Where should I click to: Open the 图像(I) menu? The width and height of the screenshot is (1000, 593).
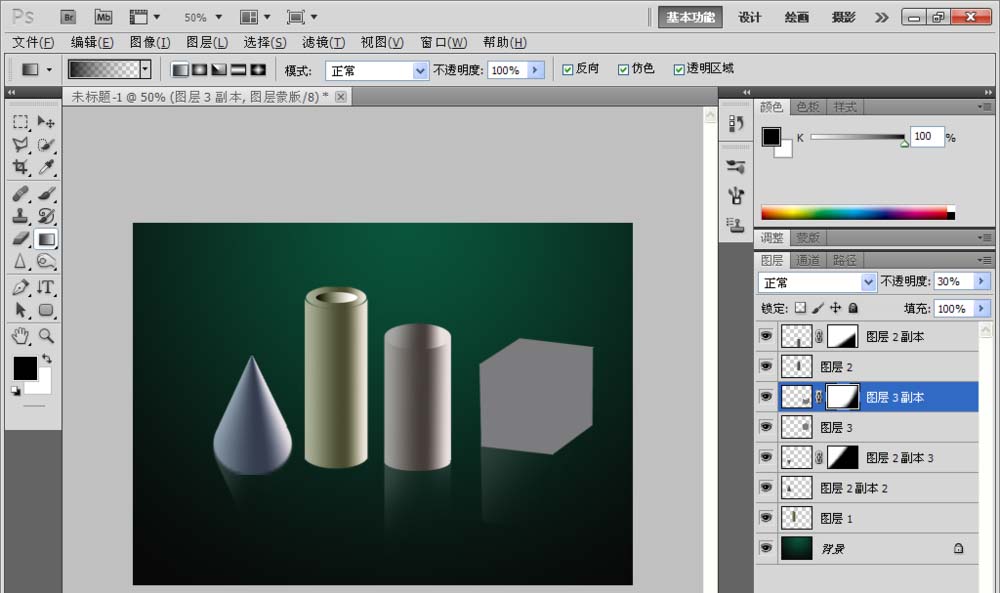pos(150,43)
